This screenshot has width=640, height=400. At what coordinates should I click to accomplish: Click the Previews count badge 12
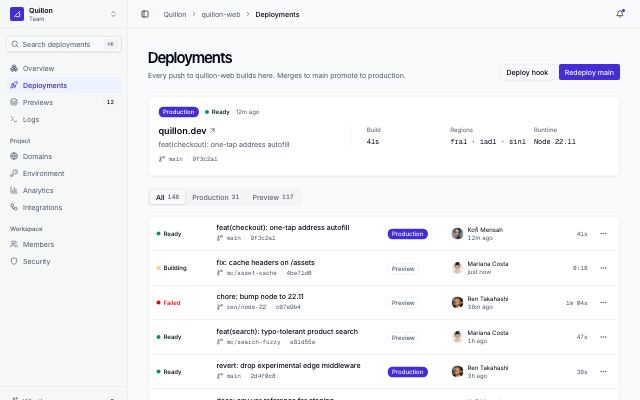click(x=110, y=102)
